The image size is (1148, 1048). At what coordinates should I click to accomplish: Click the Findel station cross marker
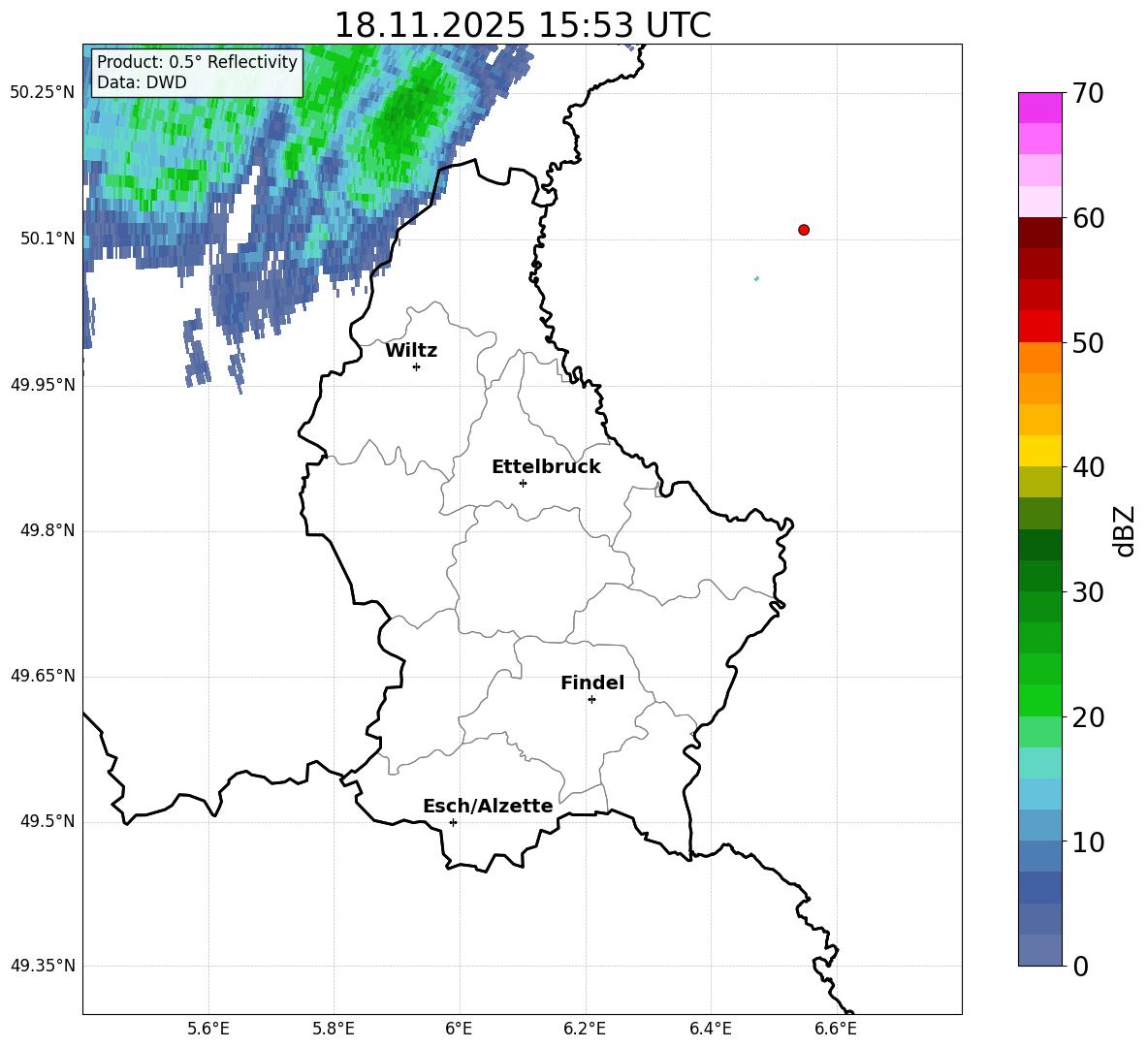[x=591, y=700]
